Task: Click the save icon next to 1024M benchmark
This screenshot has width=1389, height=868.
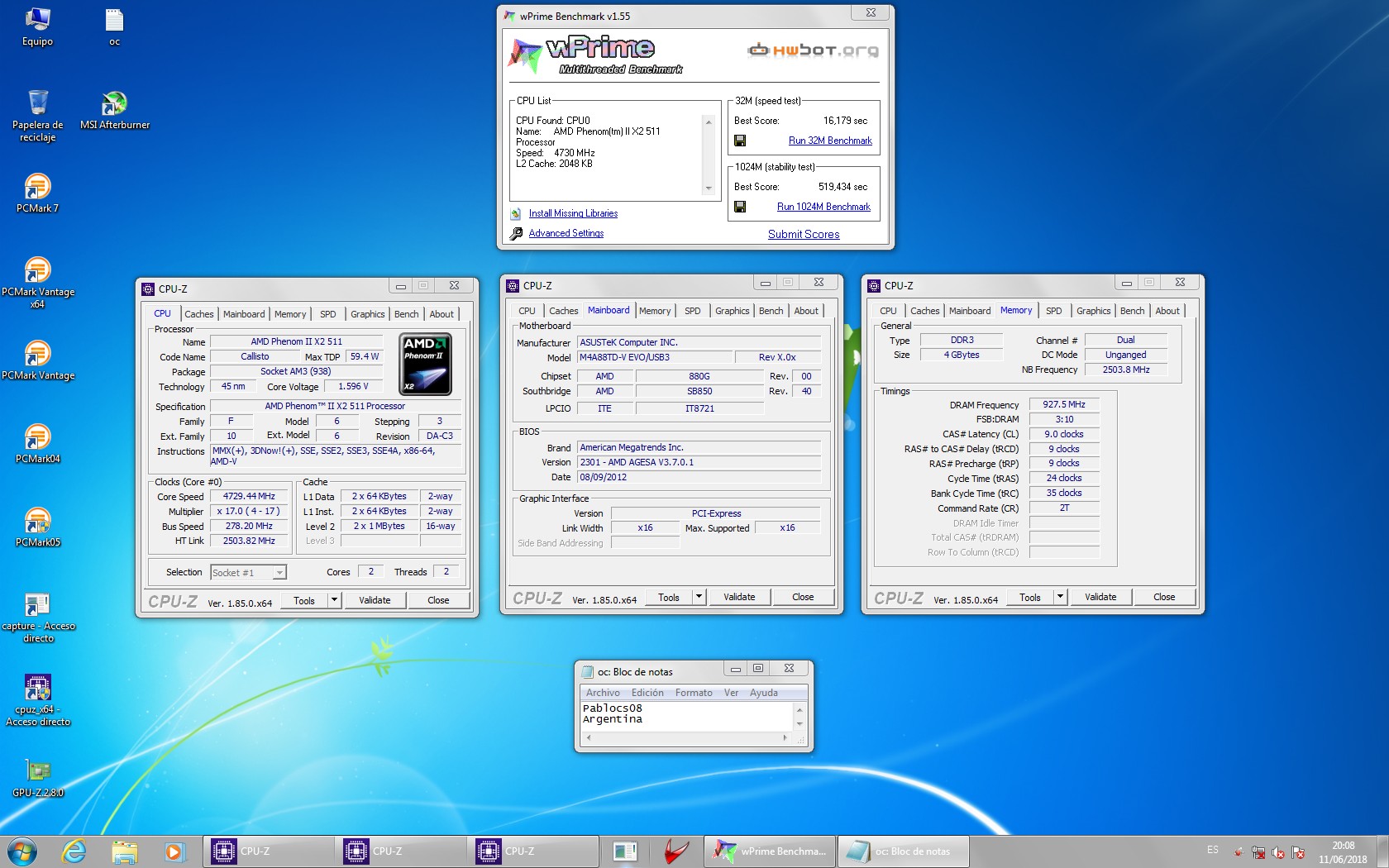Action: pyautogui.click(x=740, y=207)
